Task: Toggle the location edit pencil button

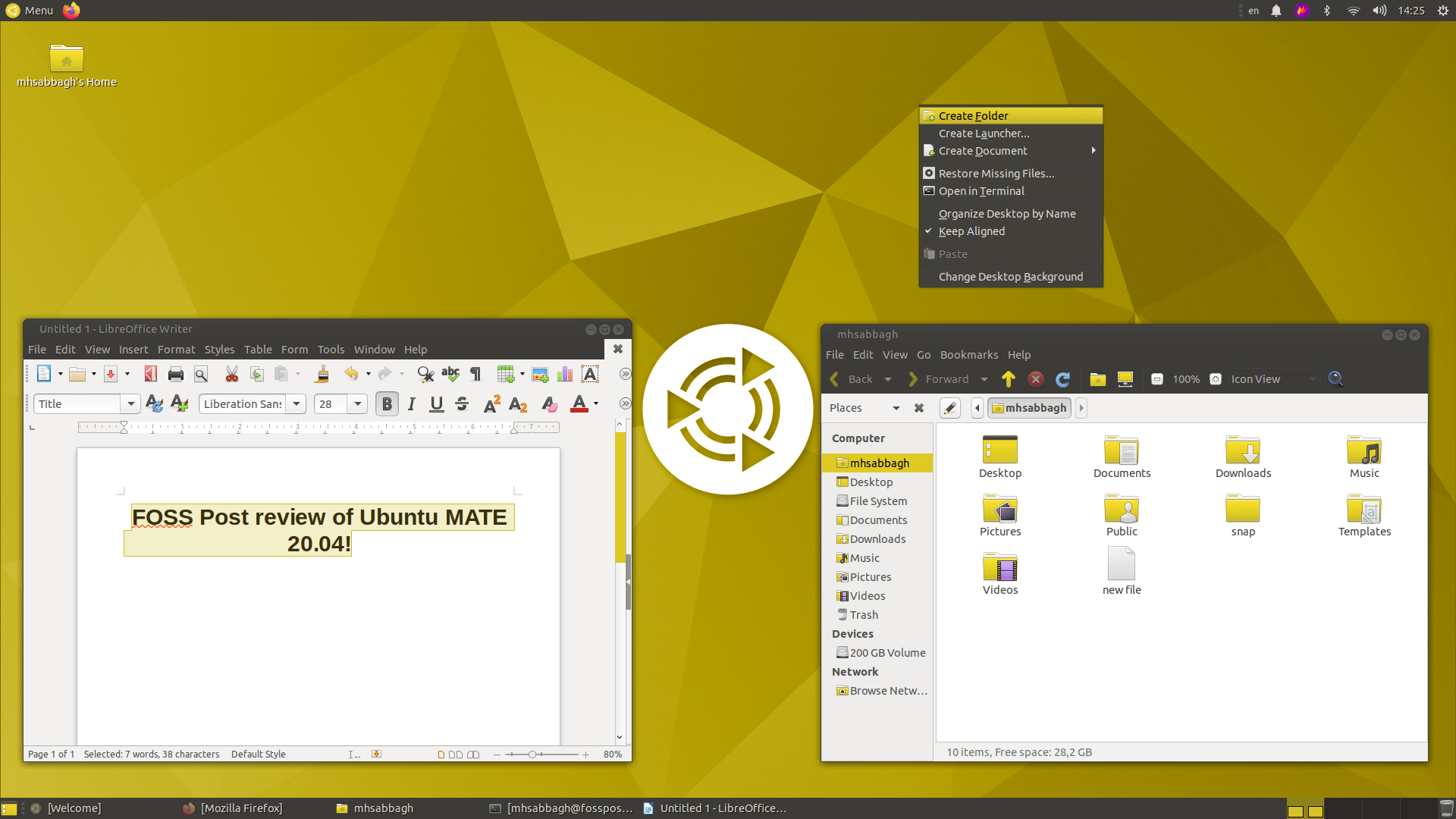Action: coord(949,408)
